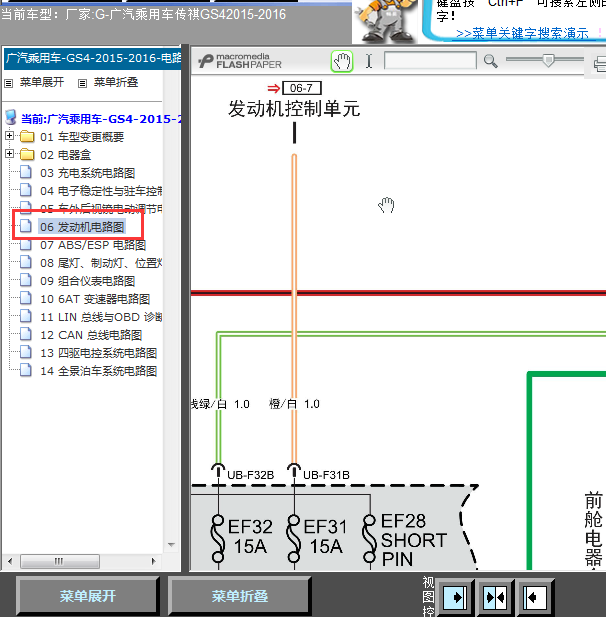Open 13 四驱电控系统电路图 entry
The image size is (606, 617).
98,353
